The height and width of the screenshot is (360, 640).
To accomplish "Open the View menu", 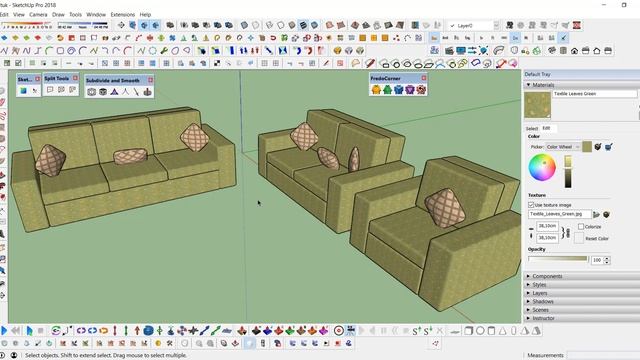I will [x=19, y=14].
